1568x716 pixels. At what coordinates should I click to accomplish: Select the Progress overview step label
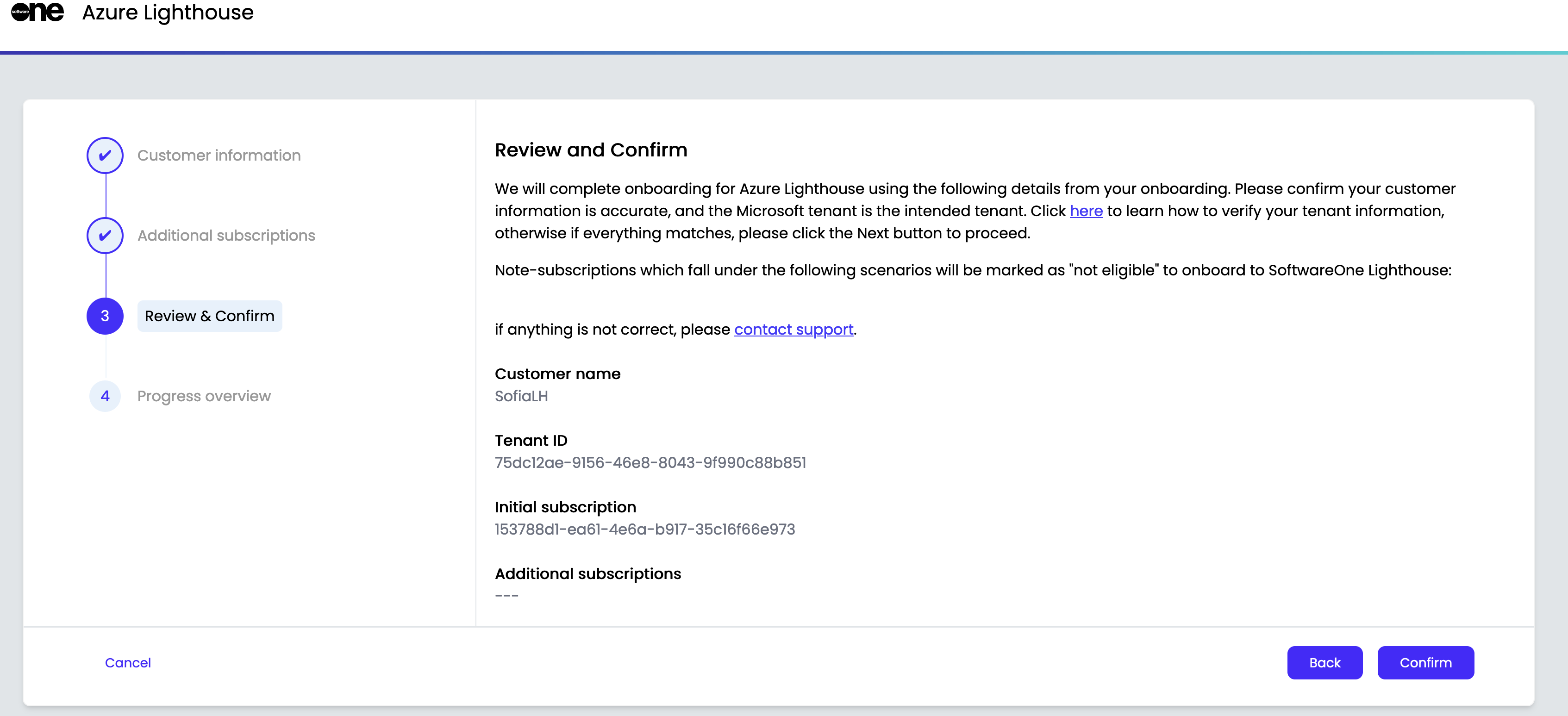tap(203, 396)
